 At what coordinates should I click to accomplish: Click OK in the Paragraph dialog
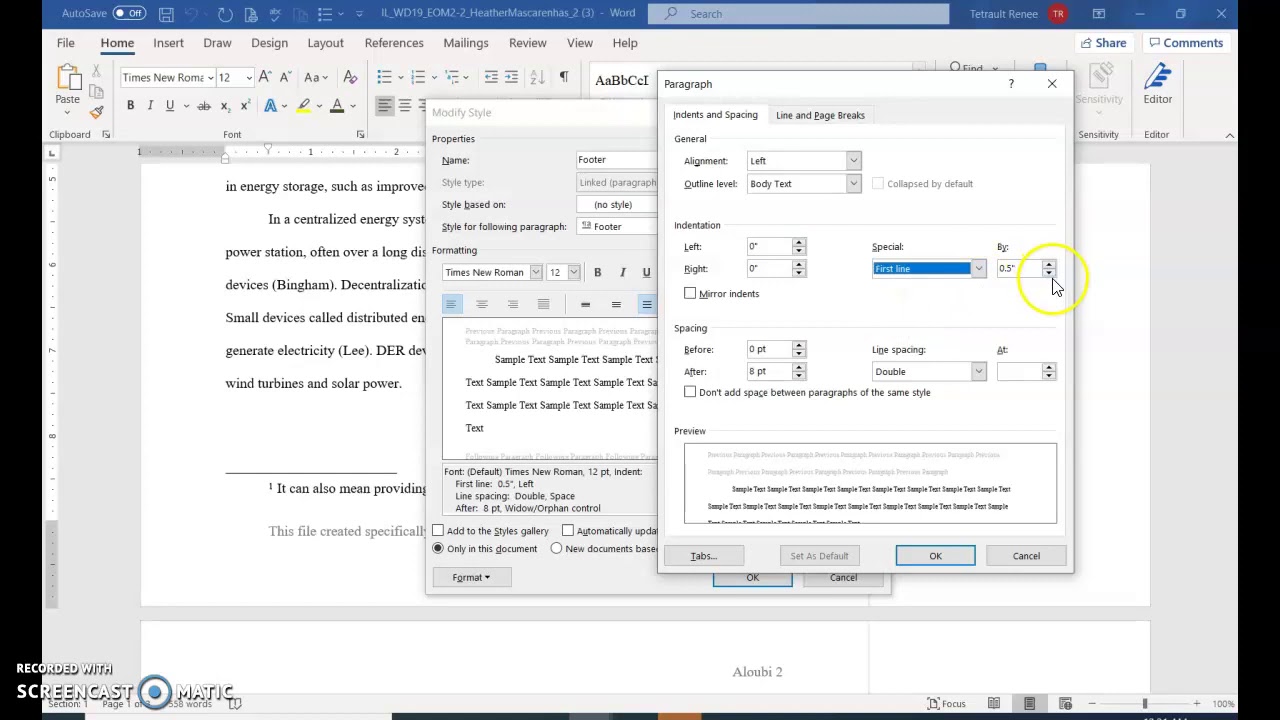tap(935, 556)
